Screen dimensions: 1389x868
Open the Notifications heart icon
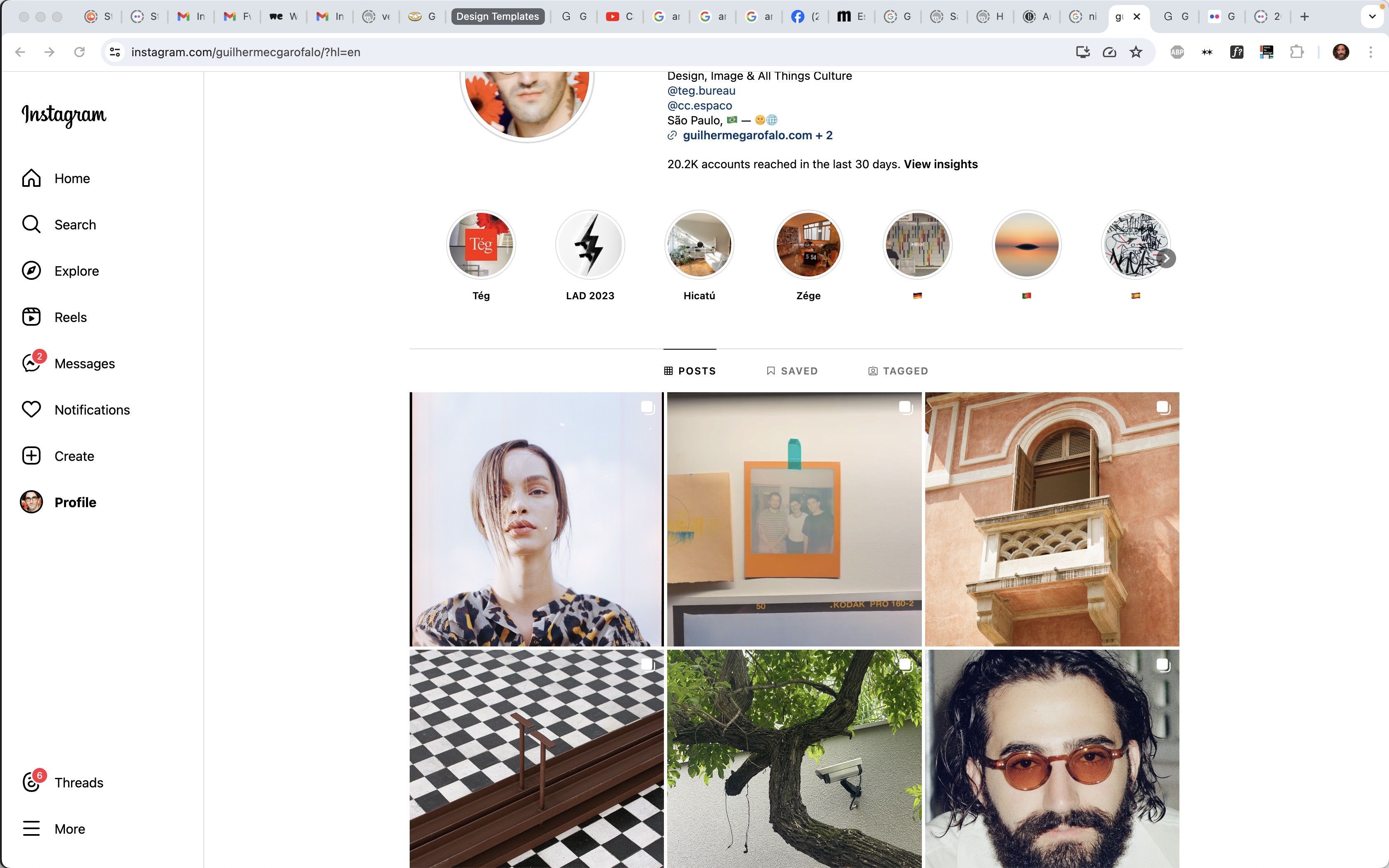(31, 410)
